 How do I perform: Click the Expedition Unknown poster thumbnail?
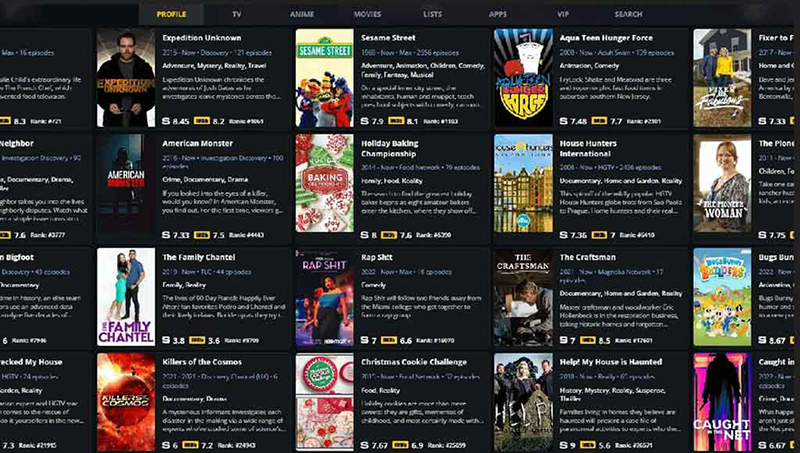coord(126,78)
